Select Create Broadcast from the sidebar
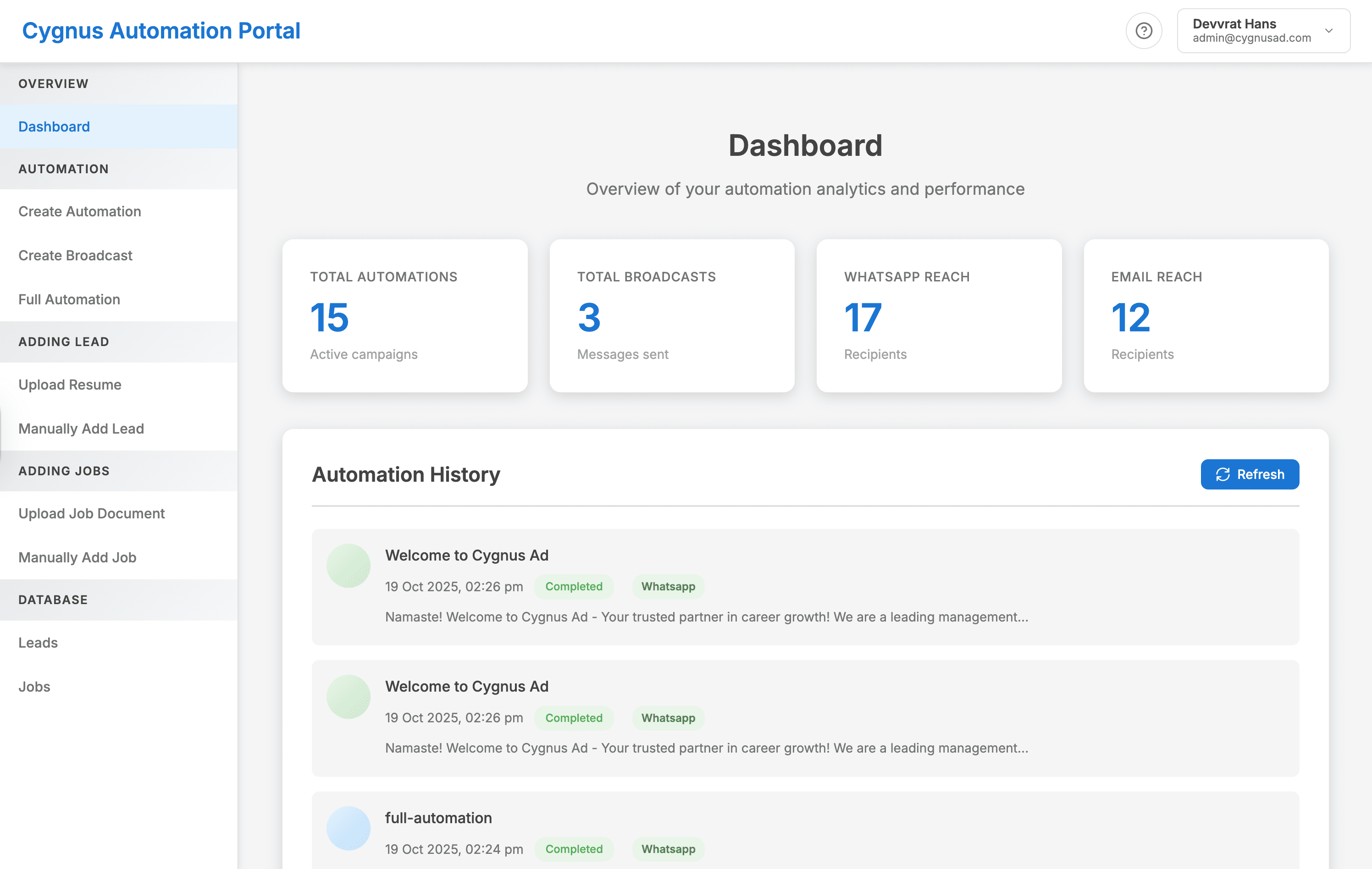The width and height of the screenshot is (1372, 869). pyautogui.click(x=75, y=255)
